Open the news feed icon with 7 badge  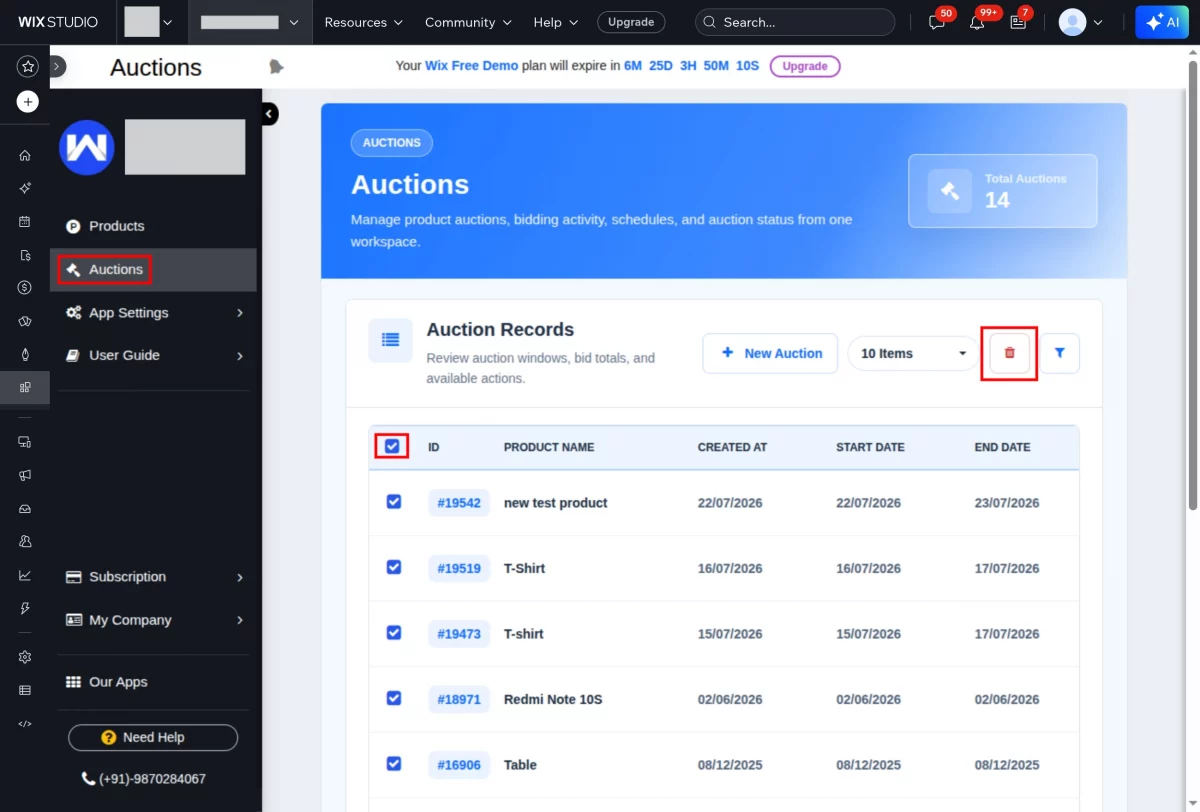1018,22
